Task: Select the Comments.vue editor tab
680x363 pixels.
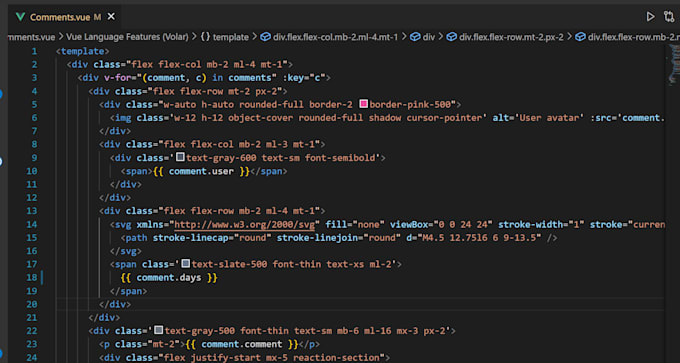Action: pyautogui.click(x=64, y=17)
